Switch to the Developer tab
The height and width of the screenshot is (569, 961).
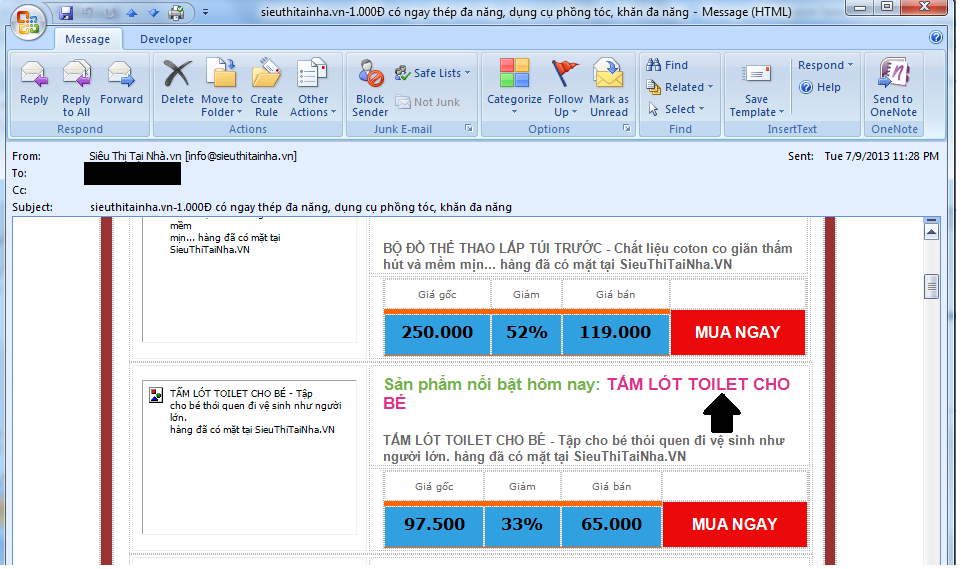point(166,40)
